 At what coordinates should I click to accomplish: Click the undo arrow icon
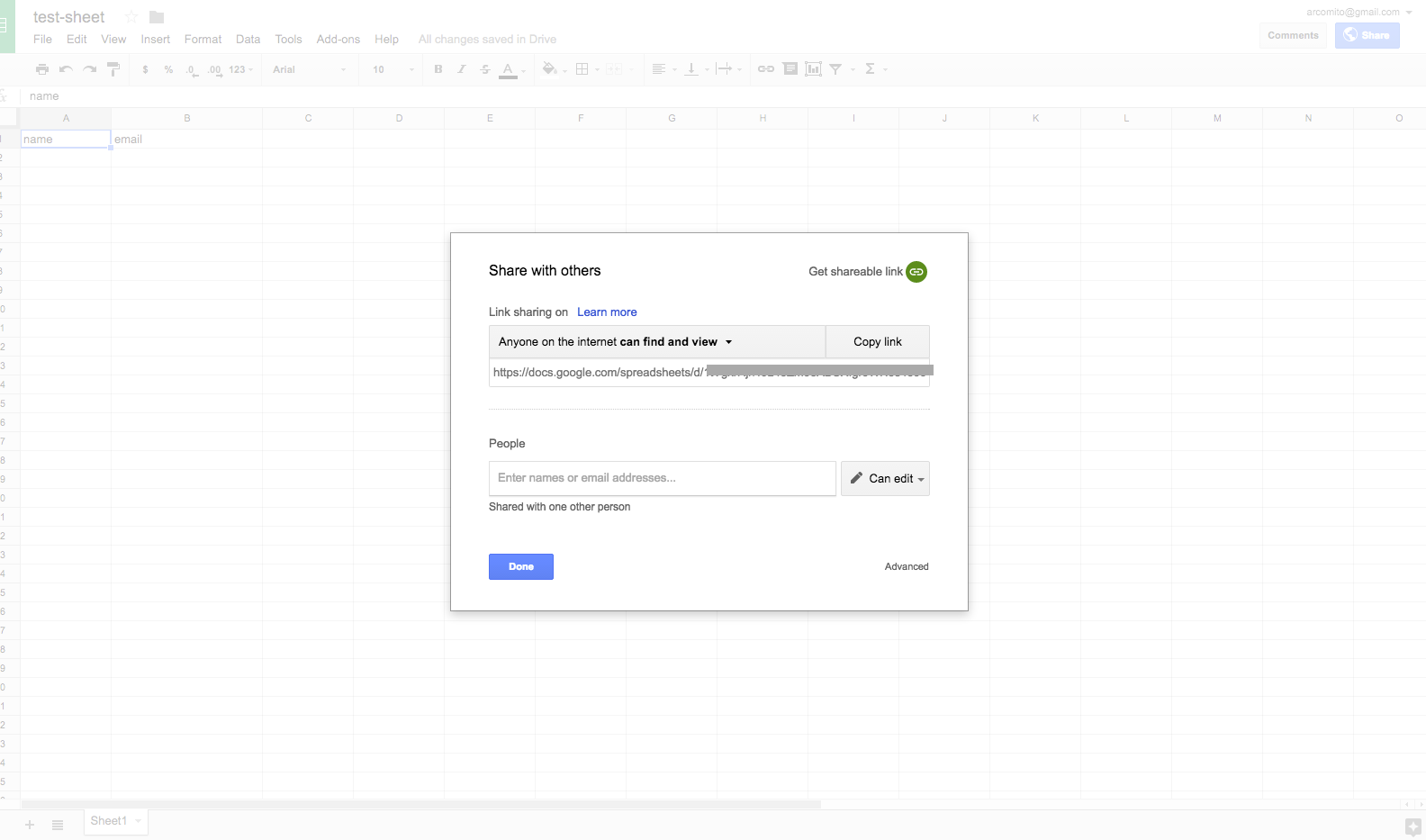pyautogui.click(x=66, y=69)
